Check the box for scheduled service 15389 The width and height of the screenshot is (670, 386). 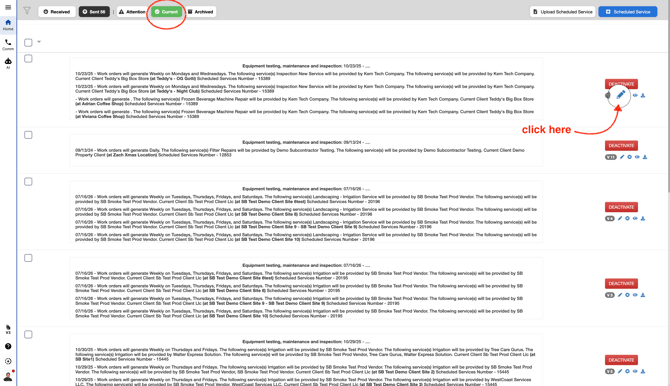28,59
